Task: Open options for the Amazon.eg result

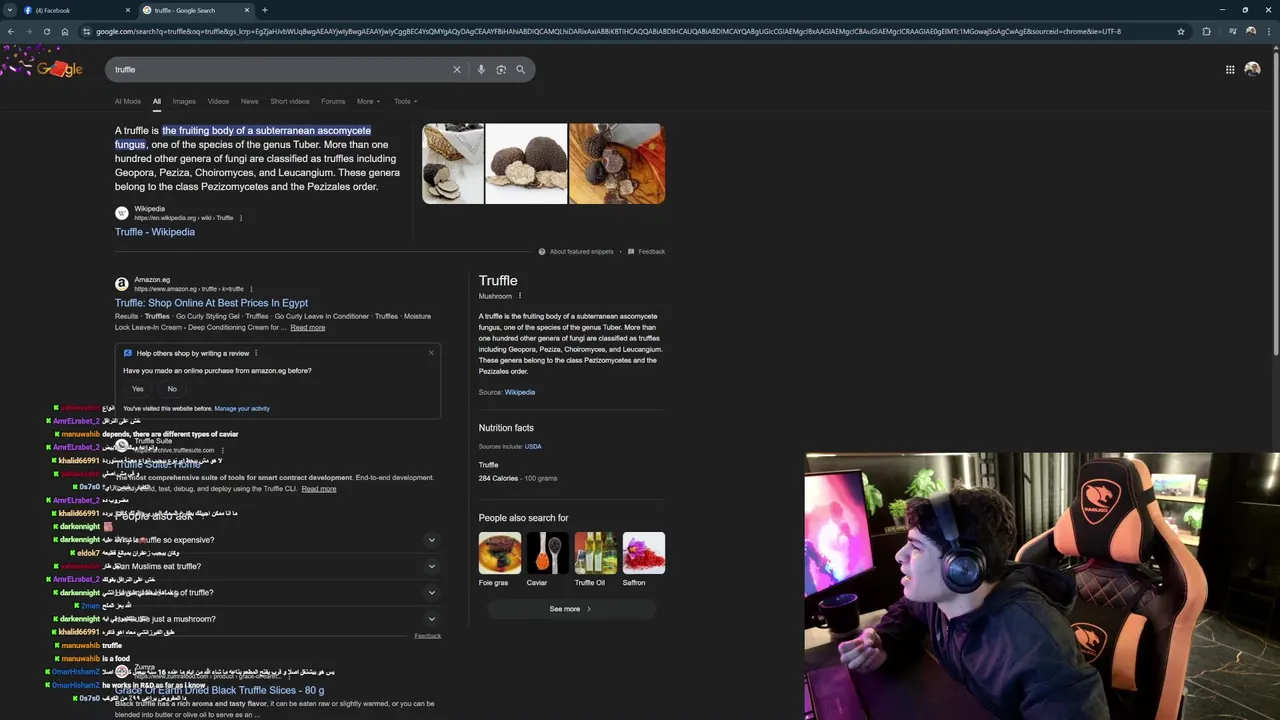Action: [251, 289]
